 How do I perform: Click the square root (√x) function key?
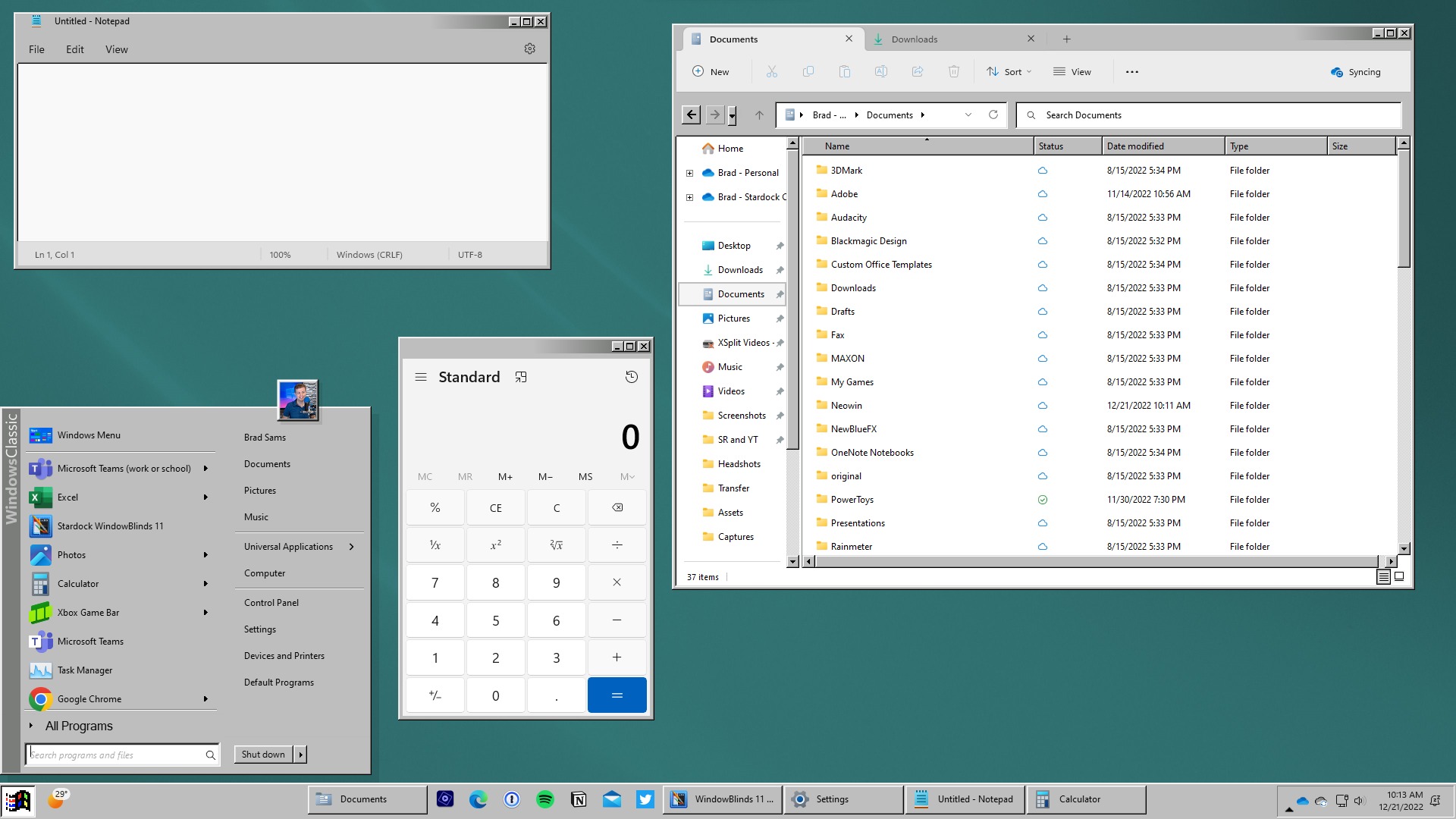point(556,544)
